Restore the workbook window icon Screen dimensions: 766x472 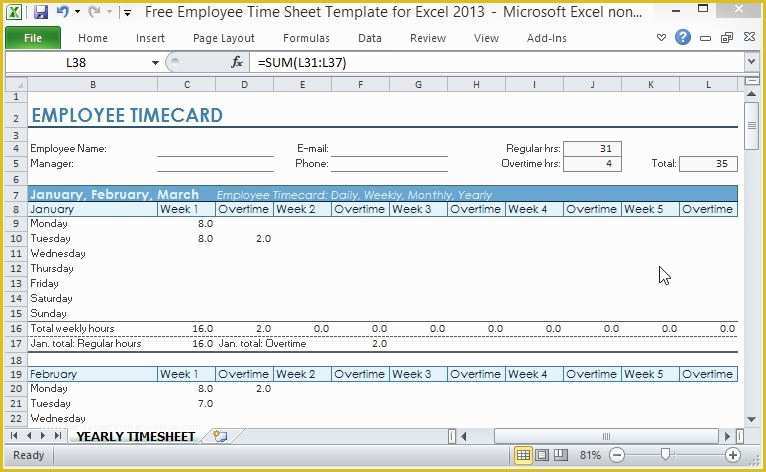click(x=726, y=38)
